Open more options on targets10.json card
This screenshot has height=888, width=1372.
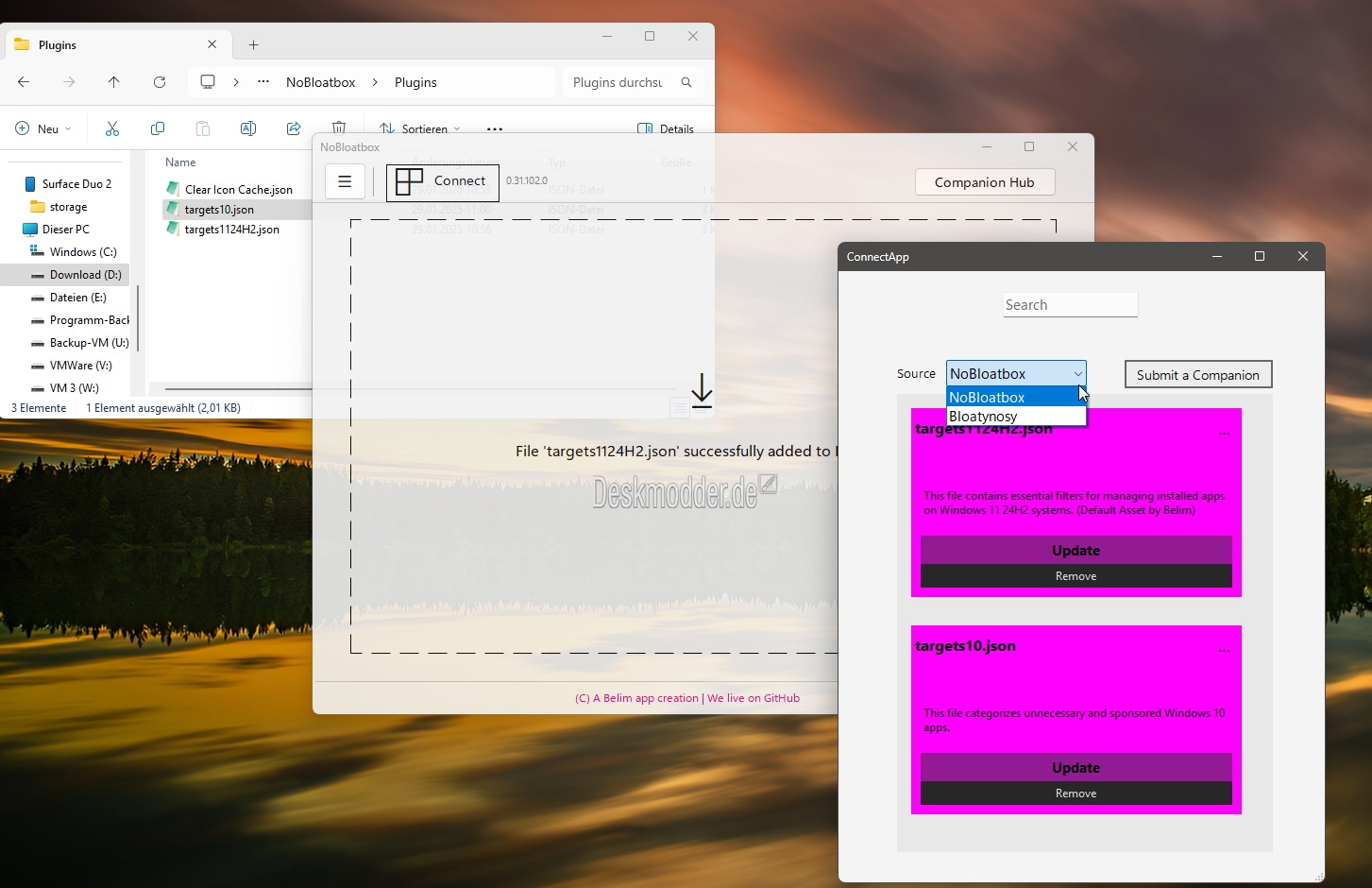[1225, 650]
